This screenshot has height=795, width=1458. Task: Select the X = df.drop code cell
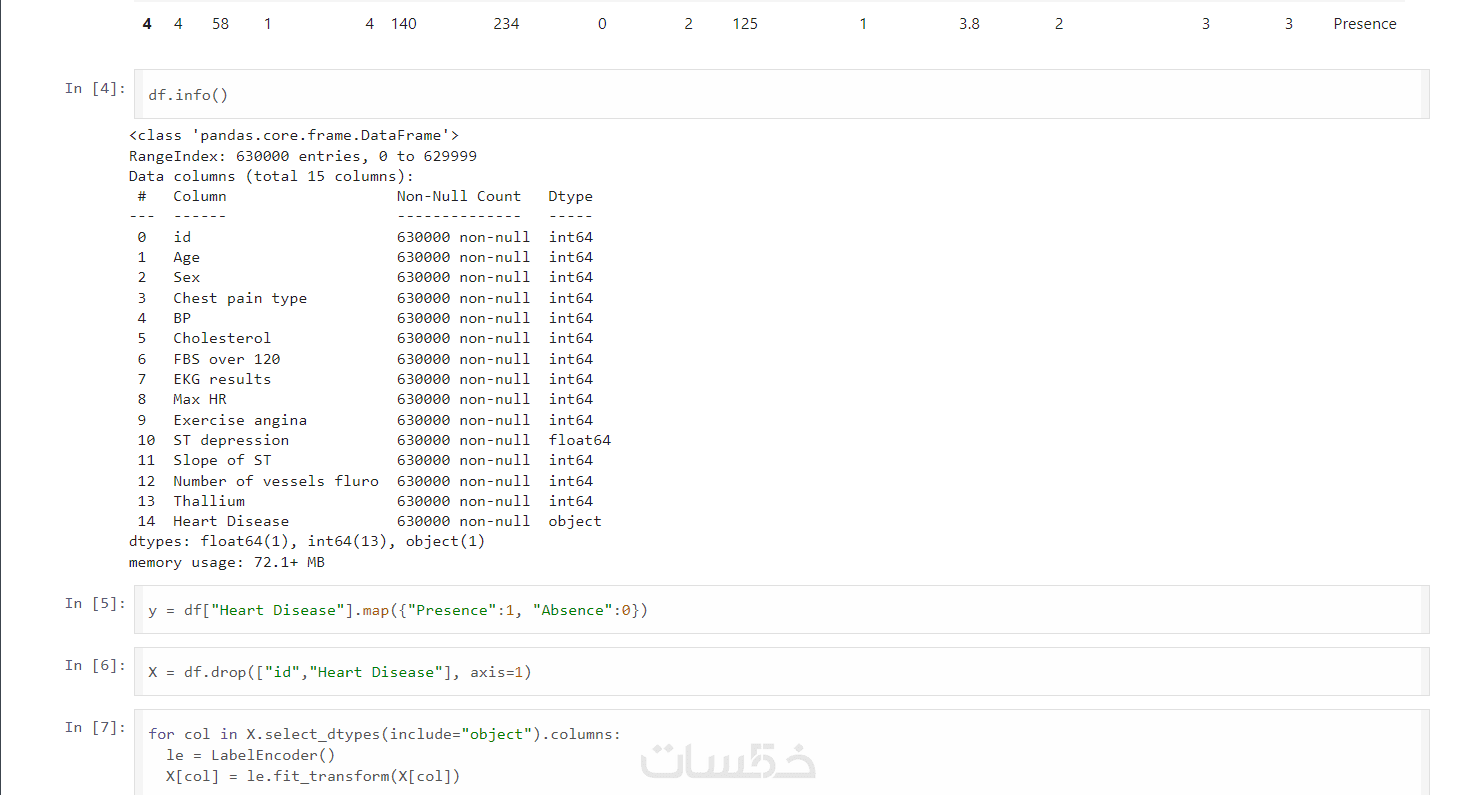[x=781, y=672]
